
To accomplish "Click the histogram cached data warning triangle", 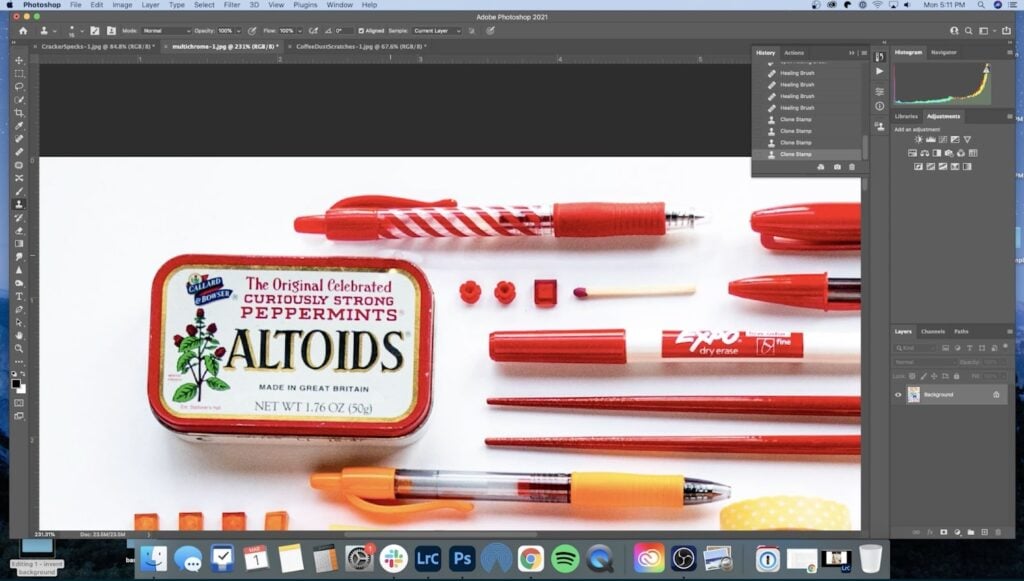I will coord(987,68).
